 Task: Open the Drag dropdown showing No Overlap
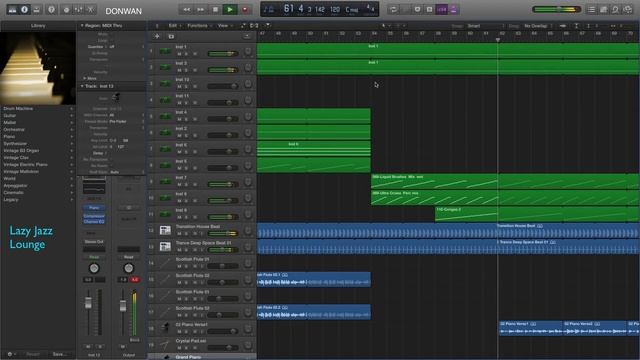538,26
